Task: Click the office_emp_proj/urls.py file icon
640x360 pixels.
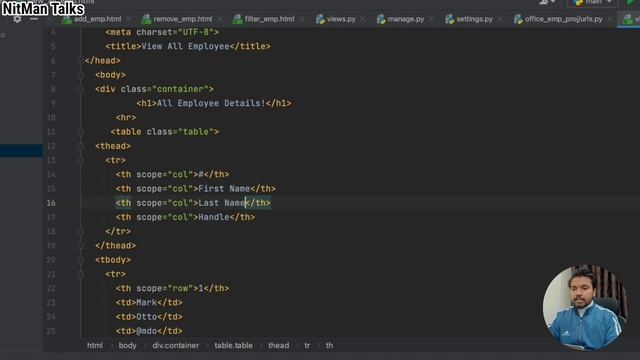Action: coord(518,19)
